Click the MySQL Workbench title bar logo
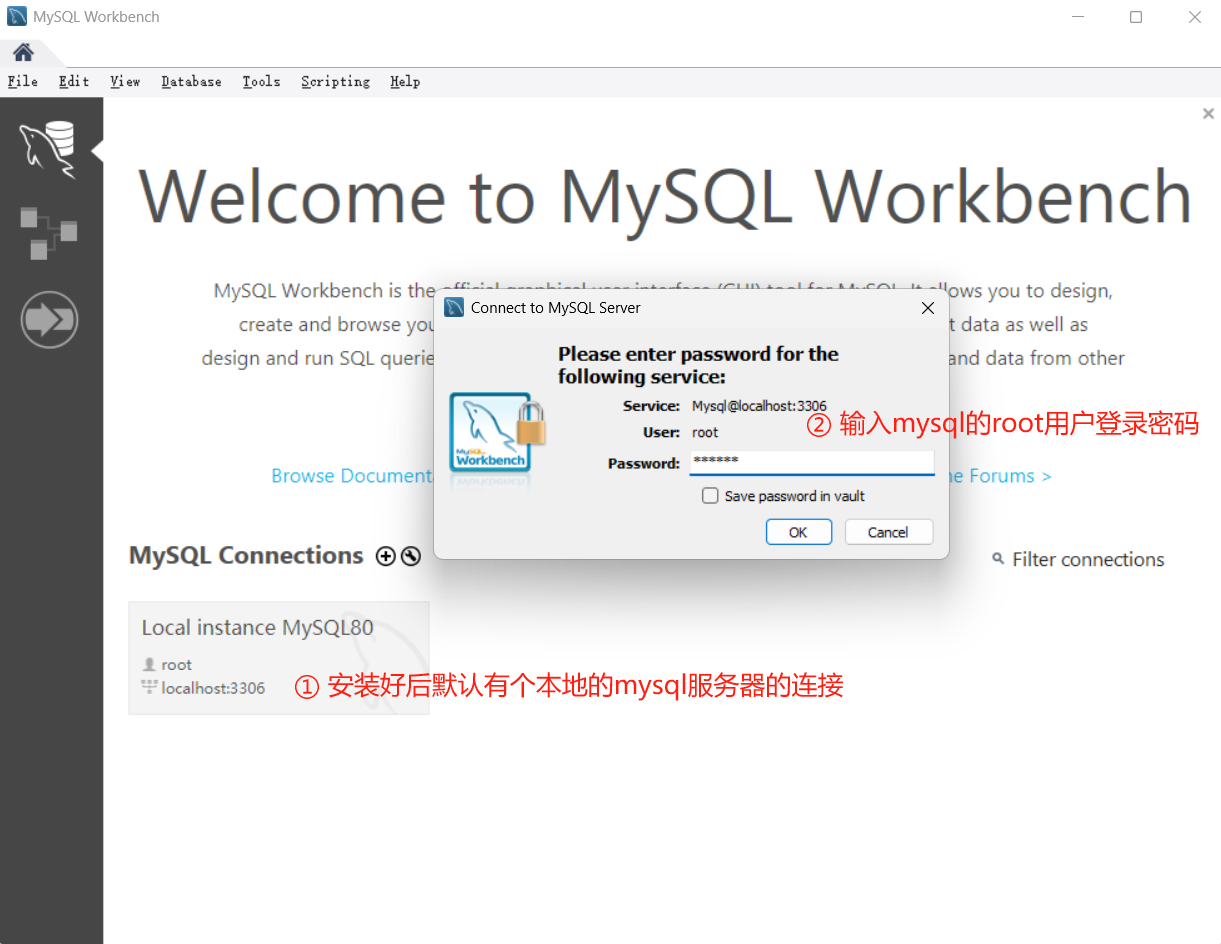 (17, 17)
